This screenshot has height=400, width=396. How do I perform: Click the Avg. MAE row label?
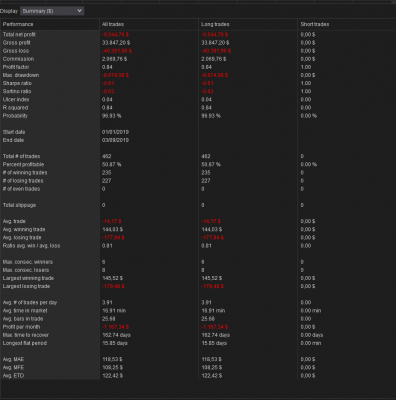coord(13,359)
